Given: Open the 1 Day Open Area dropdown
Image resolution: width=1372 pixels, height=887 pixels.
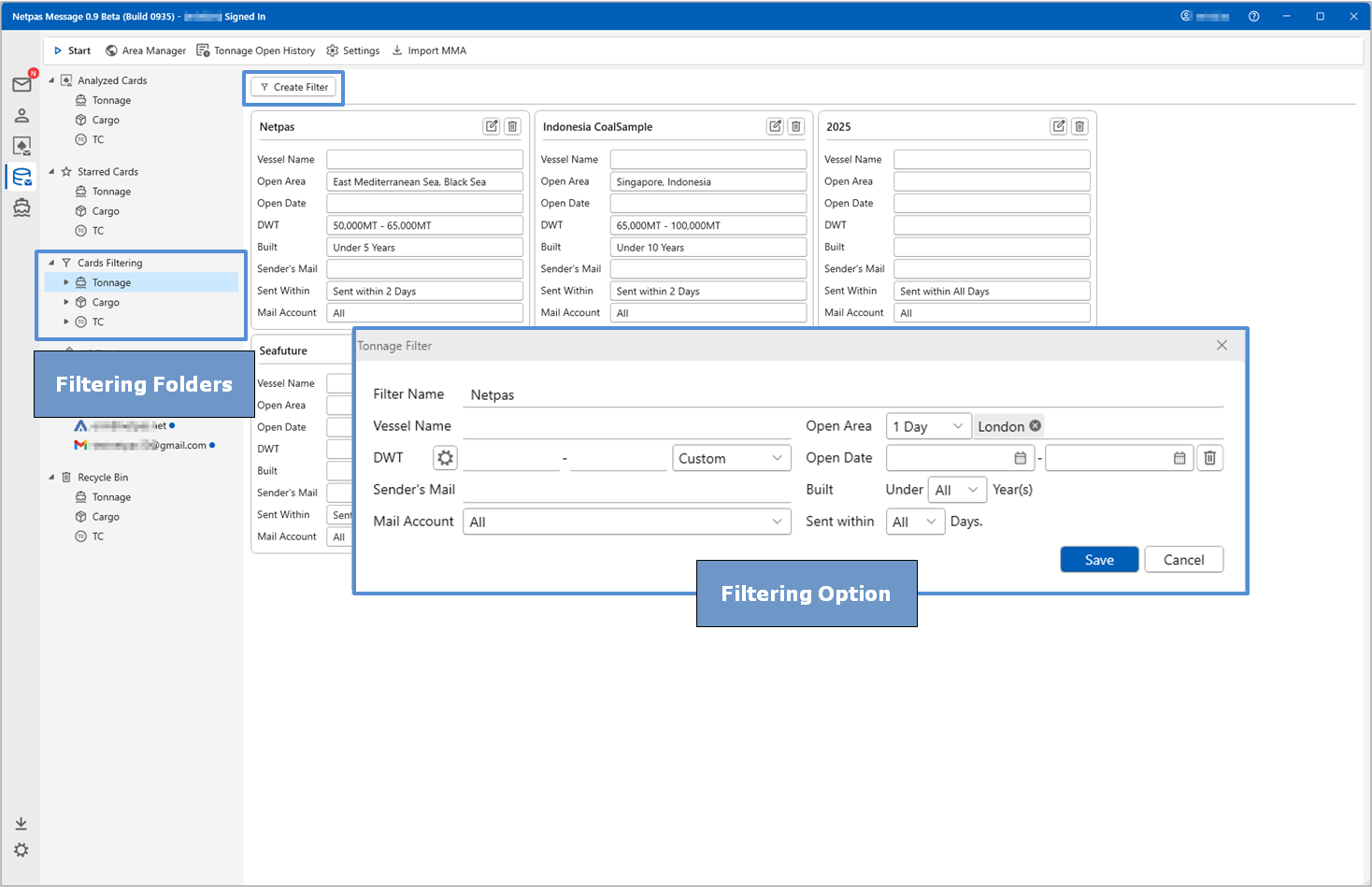Looking at the screenshot, I should [x=927, y=426].
